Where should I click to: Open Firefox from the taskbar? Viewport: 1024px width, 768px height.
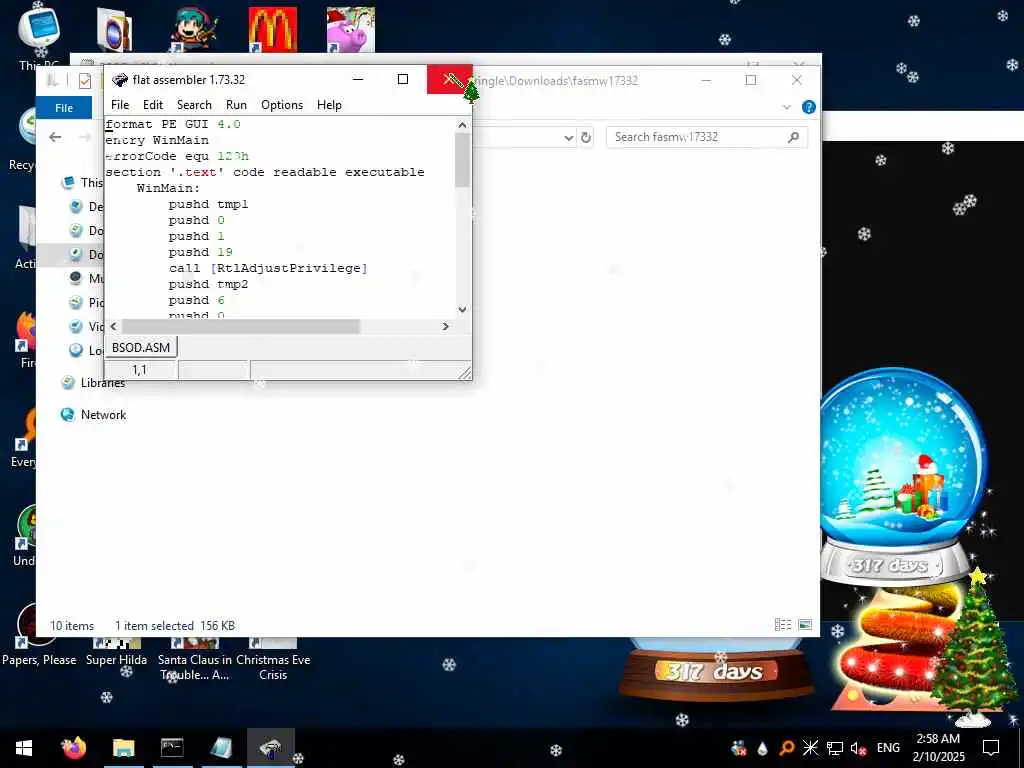coord(74,748)
